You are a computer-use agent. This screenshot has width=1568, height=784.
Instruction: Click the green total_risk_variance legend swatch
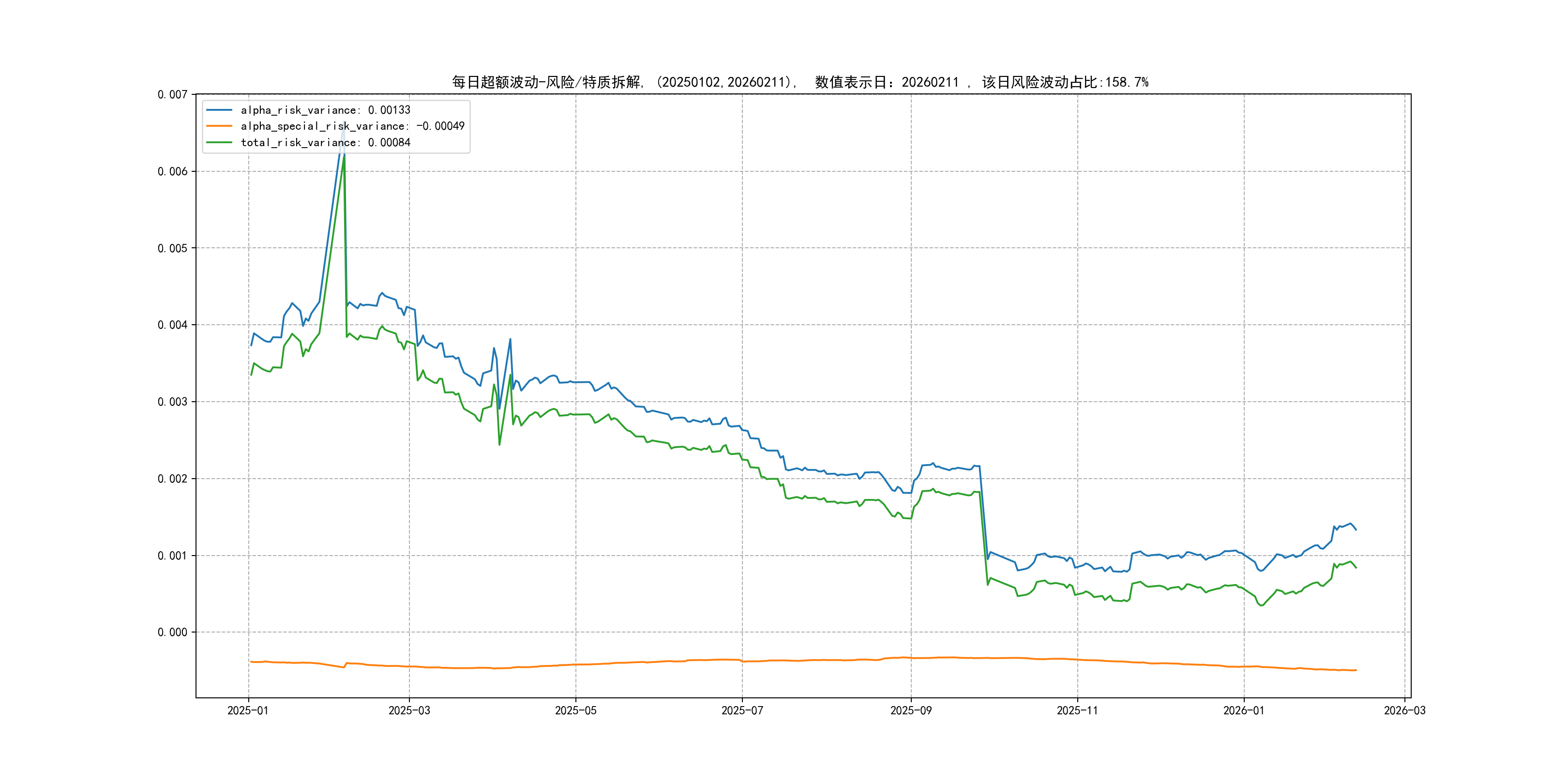[x=219, y=142]
